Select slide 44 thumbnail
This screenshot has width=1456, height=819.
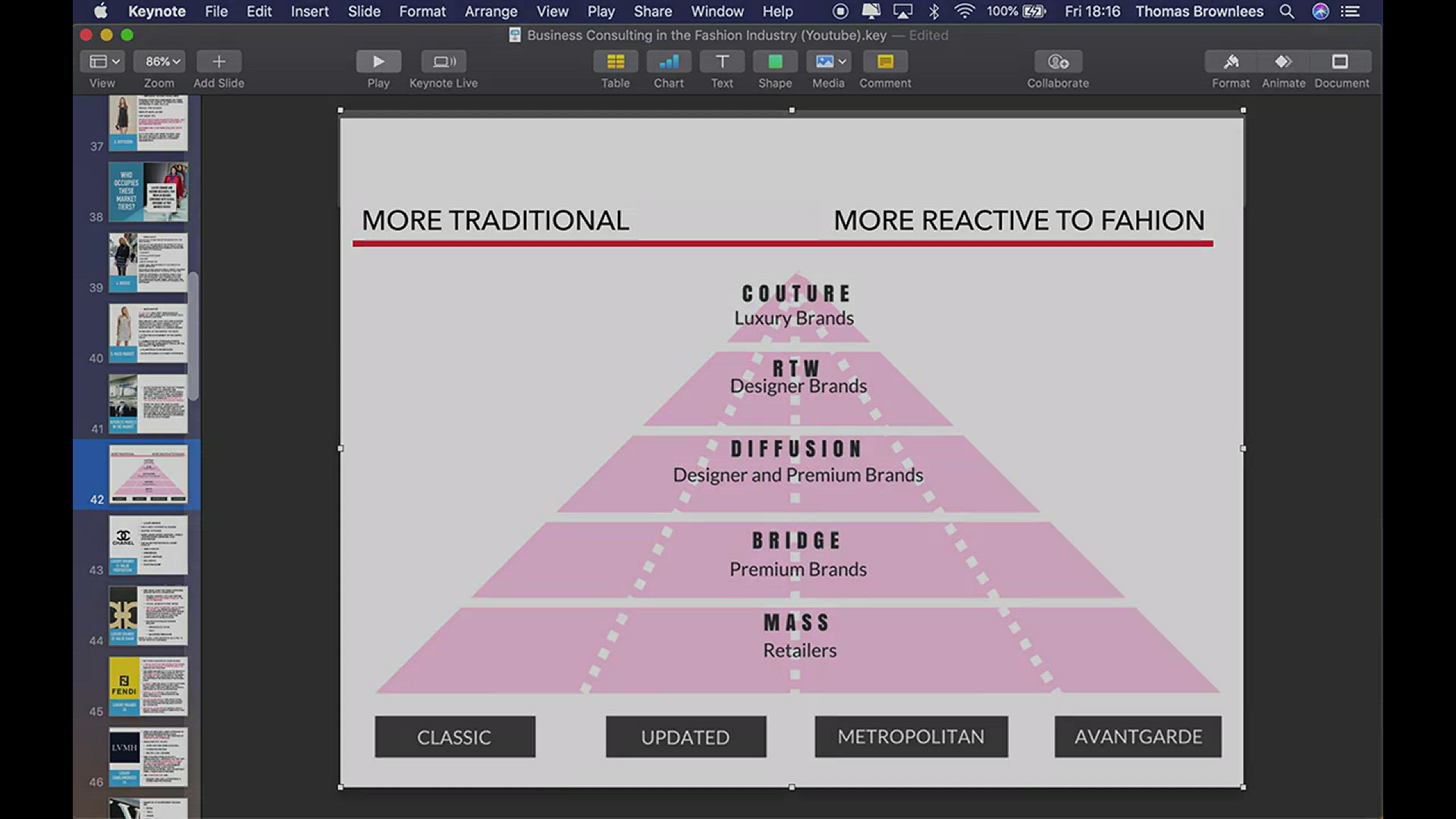pyautogui.click(x=148, y=615)
